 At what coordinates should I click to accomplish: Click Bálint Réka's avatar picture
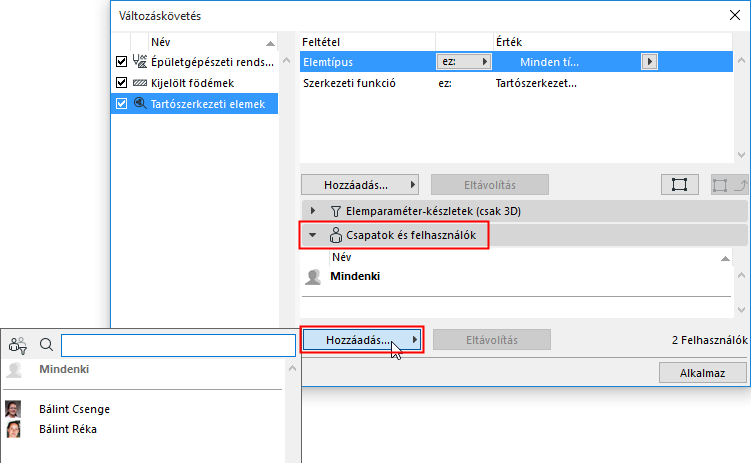[14, 429]
